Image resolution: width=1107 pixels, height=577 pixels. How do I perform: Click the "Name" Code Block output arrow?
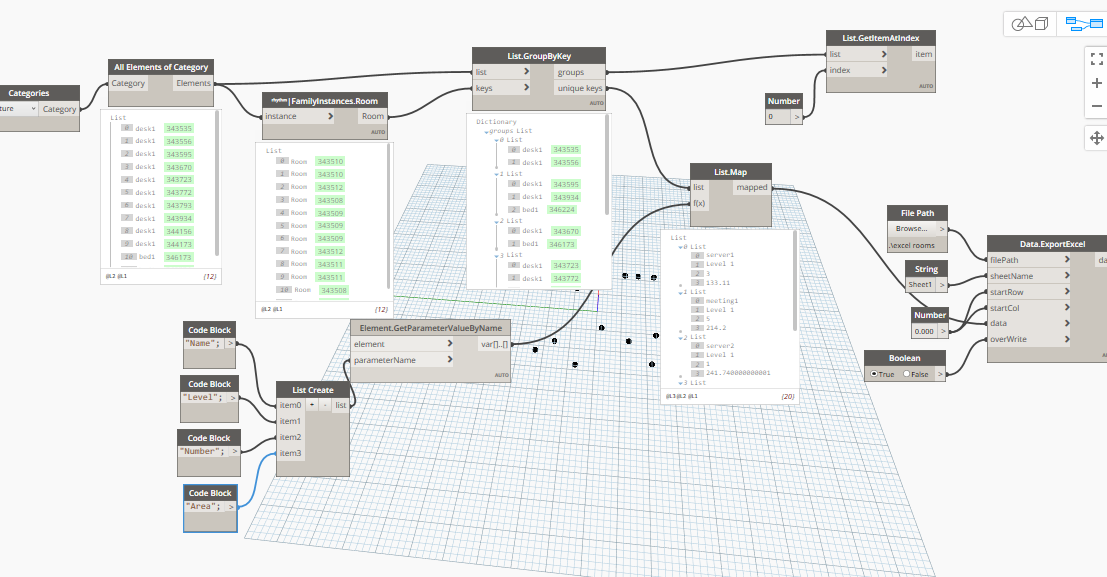231,343
